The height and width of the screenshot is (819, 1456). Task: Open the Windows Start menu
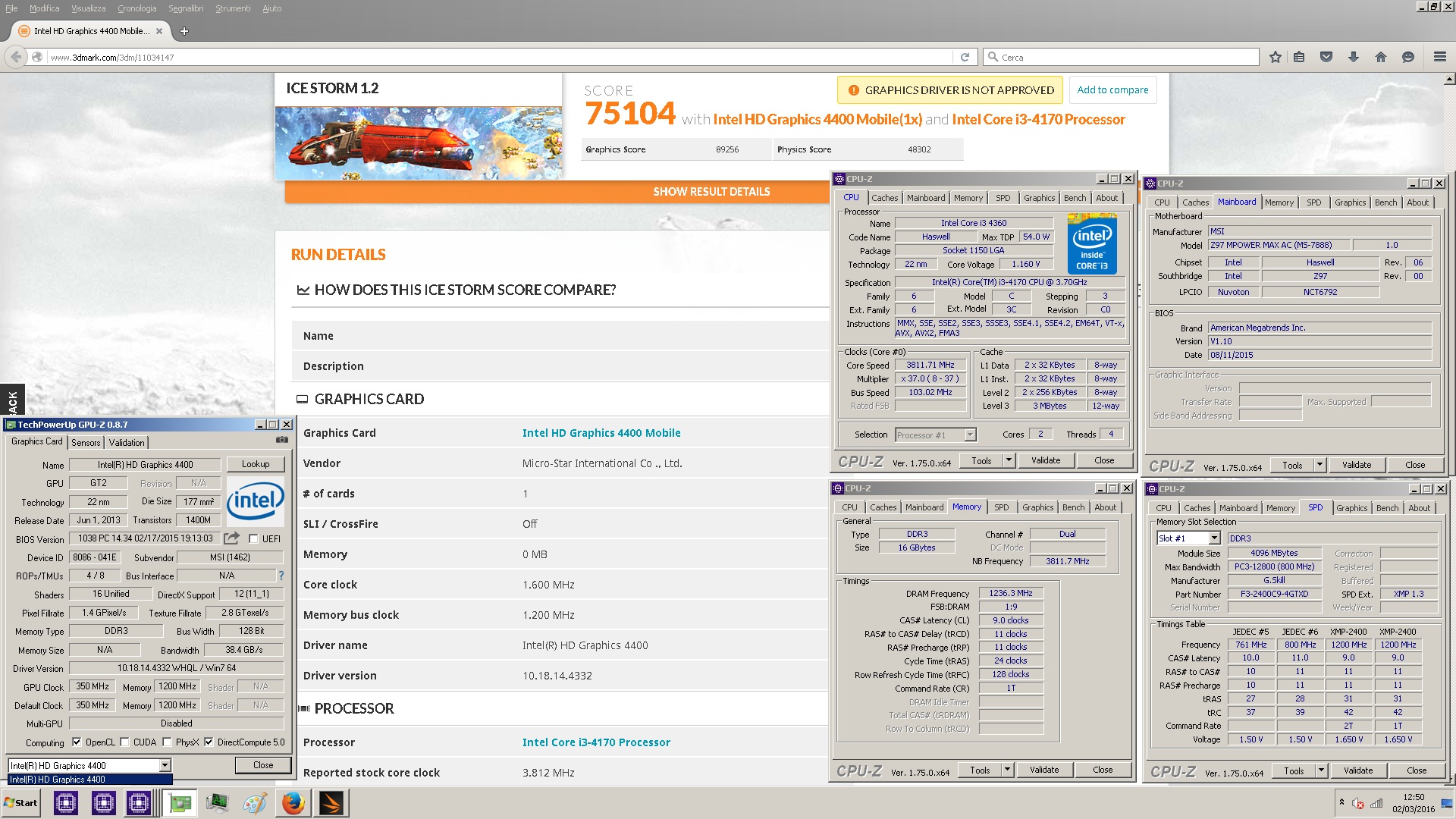click(21, 803)
